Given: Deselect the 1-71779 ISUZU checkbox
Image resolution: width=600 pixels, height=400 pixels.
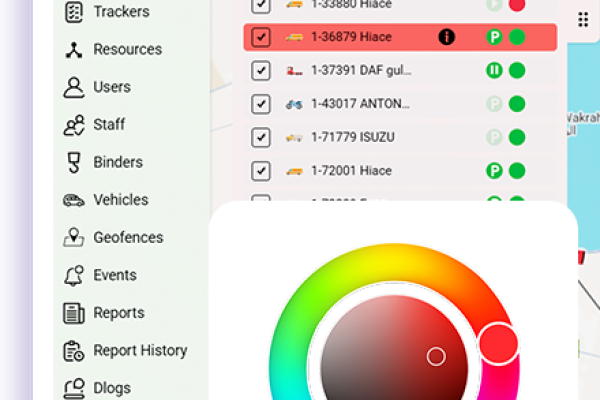Looking at the screenshot, I should 261,137.
